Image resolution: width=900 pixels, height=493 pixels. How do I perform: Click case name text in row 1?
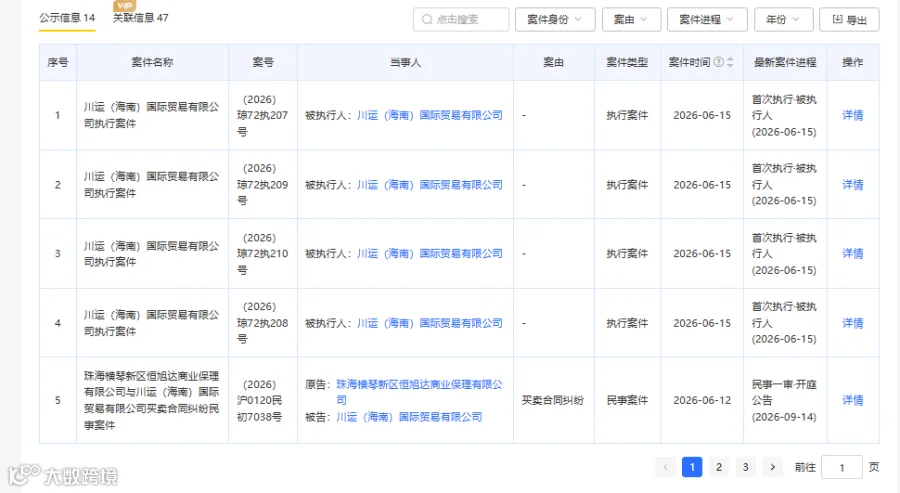(x=152, y=115)
